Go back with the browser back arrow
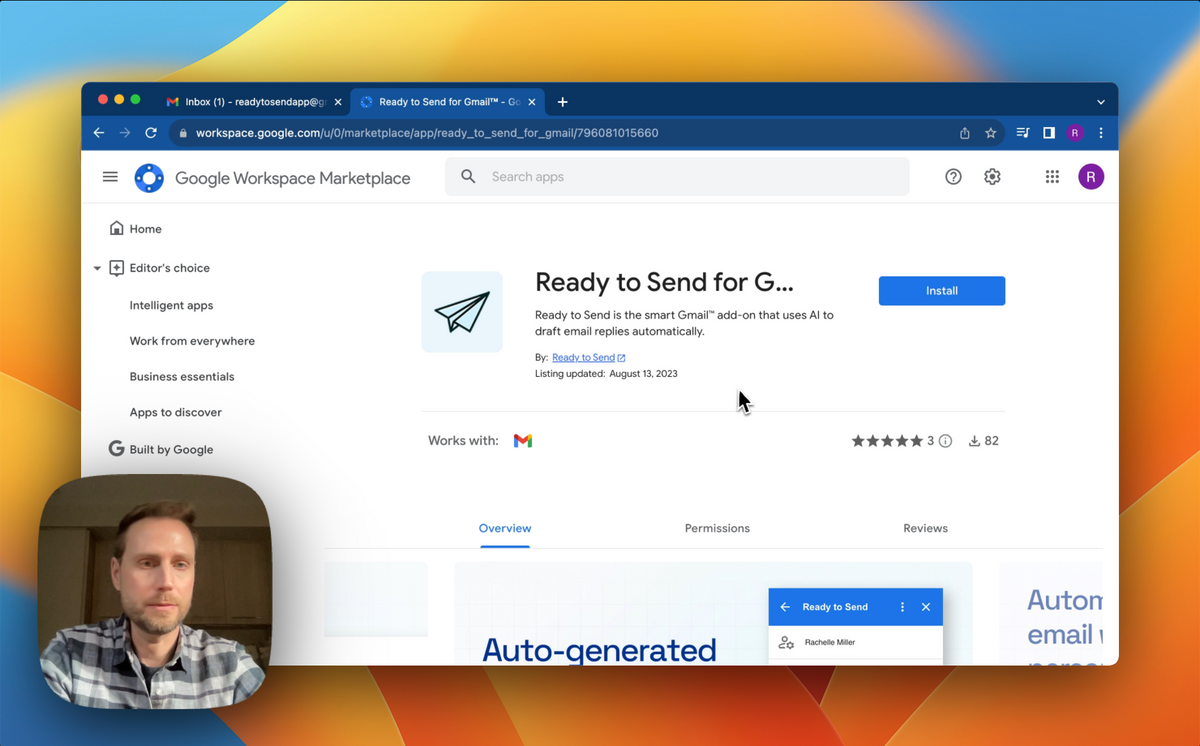 click(99, 133)
